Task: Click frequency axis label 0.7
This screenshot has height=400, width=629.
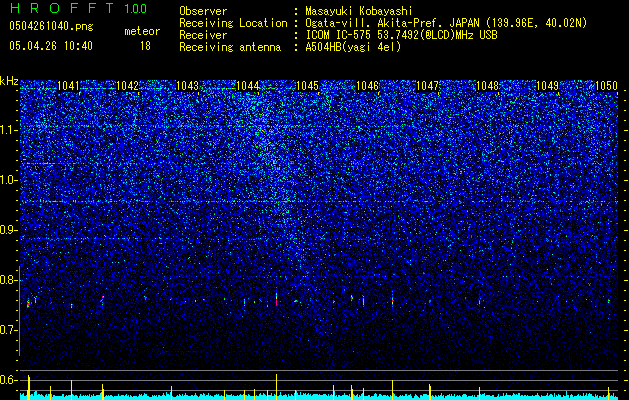Action: [9, 330]
